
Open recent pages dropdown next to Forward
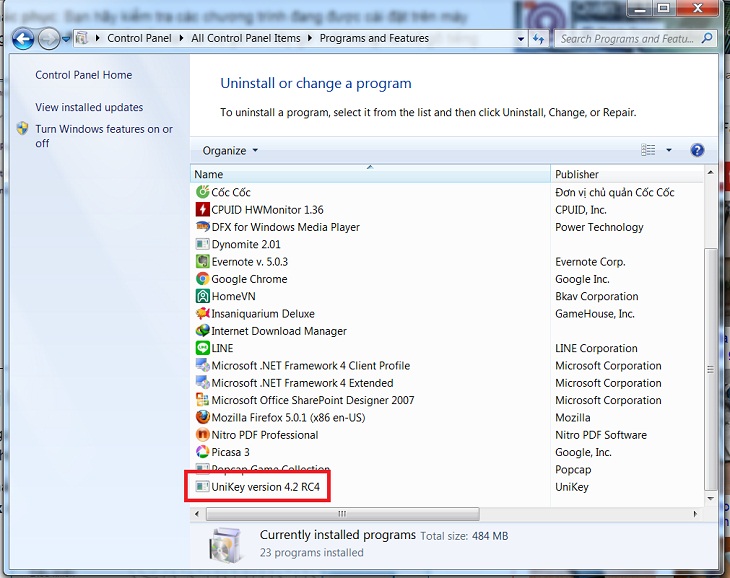coord(66,39)
